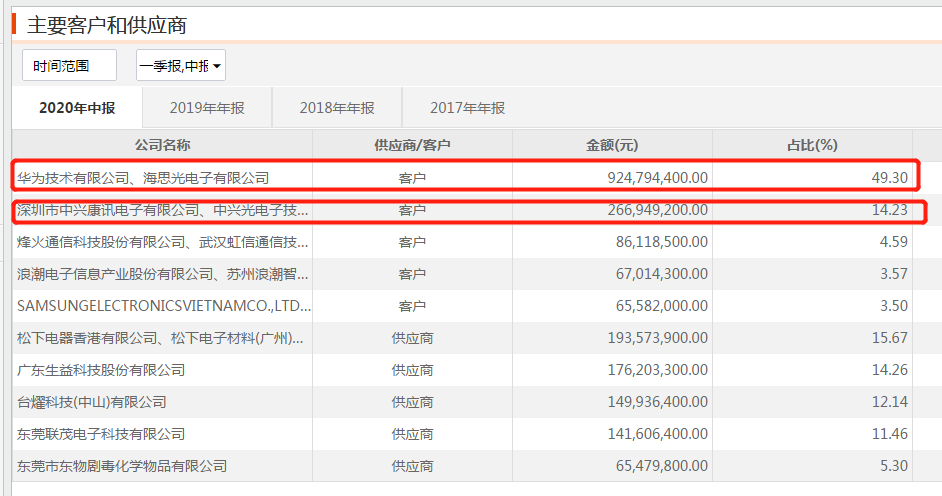Viewport: 942px width, 496px height.
Task: Click the amount 176,203,300.00
Action: point(657,370)
